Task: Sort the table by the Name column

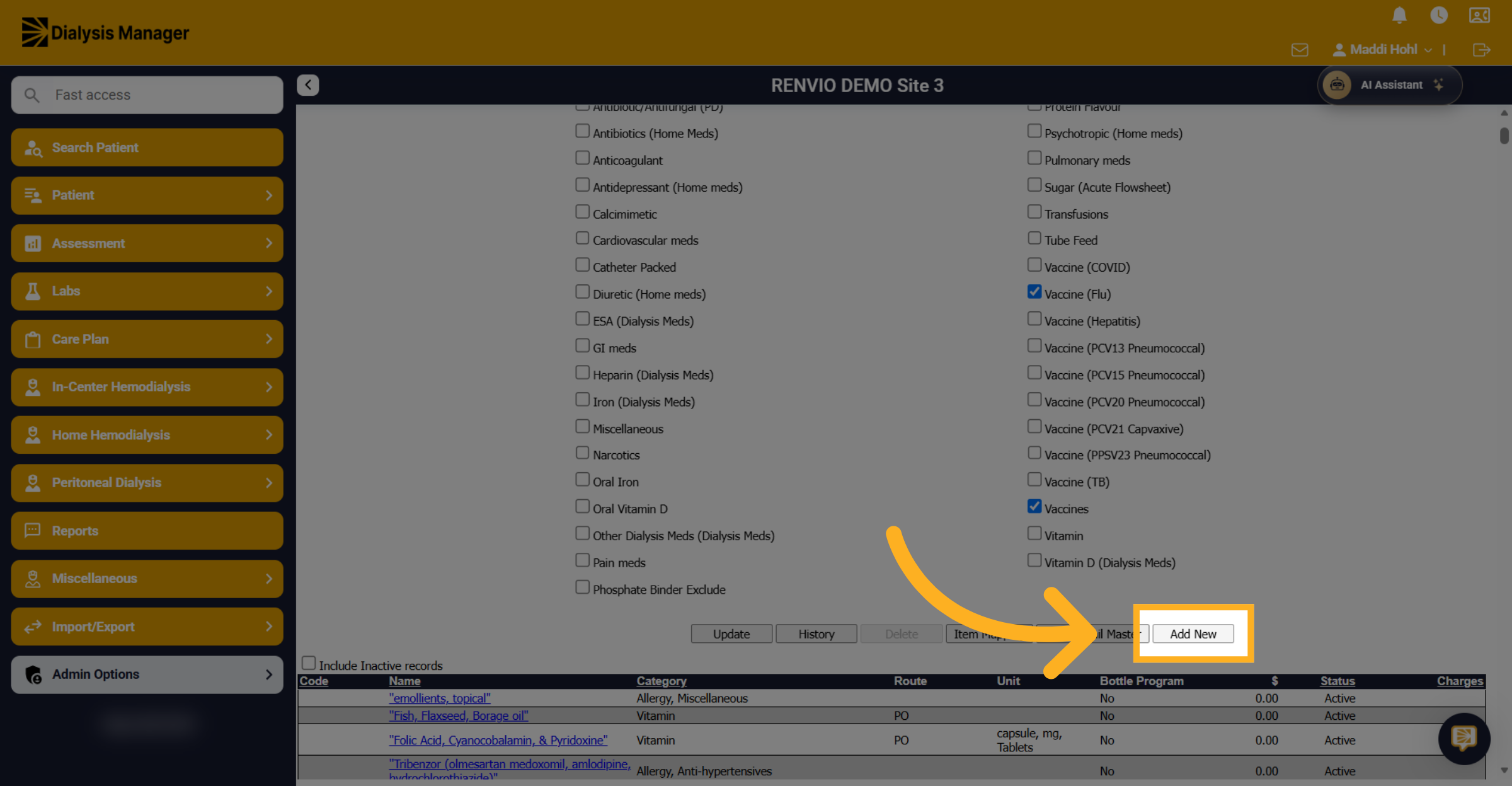Action: [404, 681]
